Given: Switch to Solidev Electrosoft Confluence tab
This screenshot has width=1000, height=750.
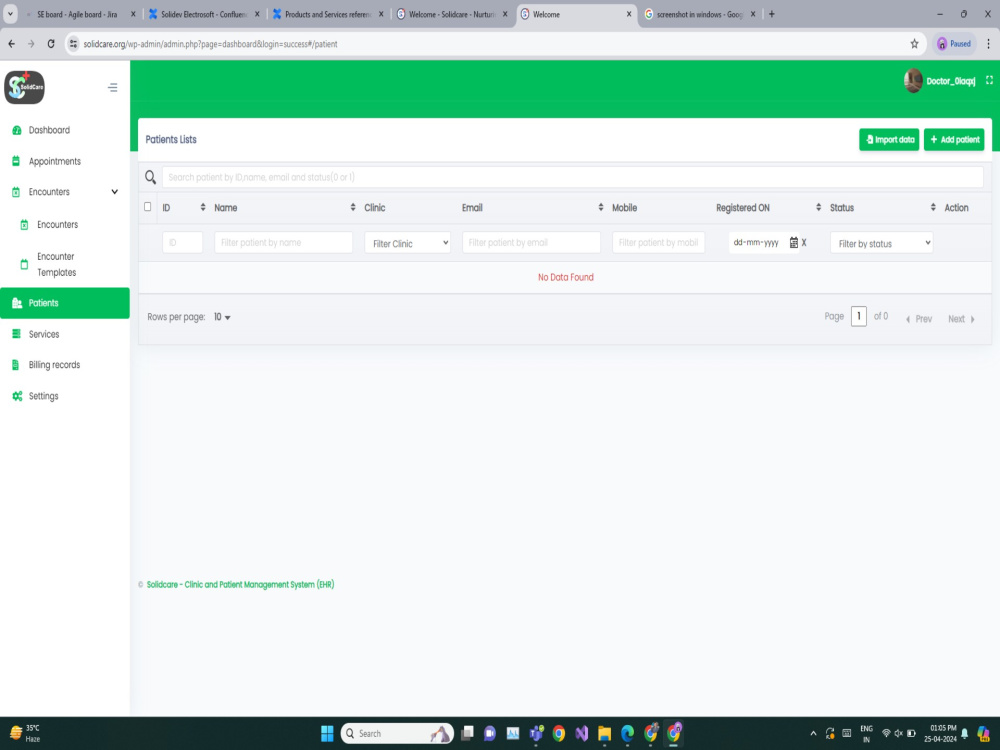Looking at the screenshot, I should [203, 14].
